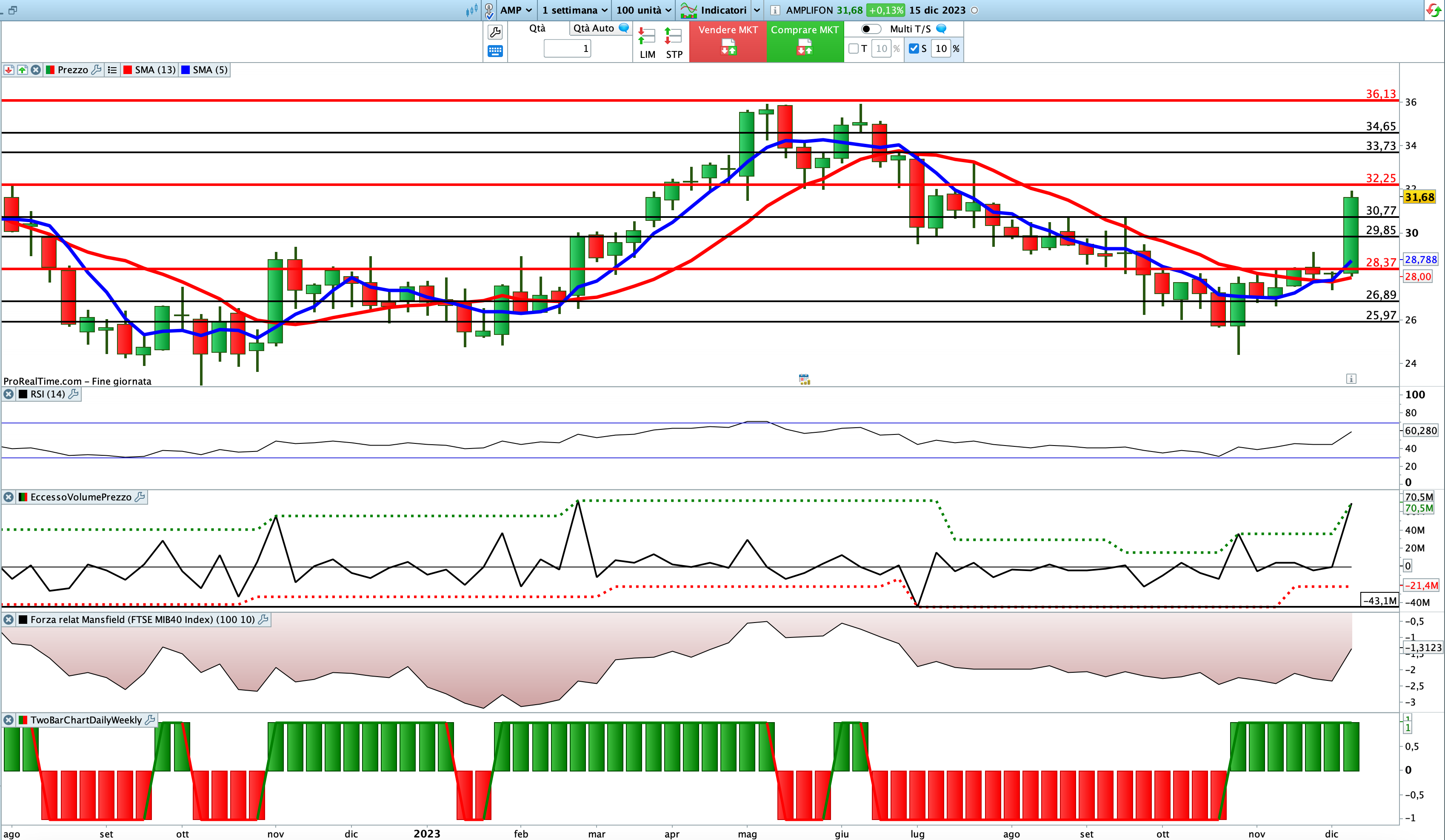1445x840 pixels.
Task: Close the Forza relat Mansfield panel
Action: click(9, 620)
